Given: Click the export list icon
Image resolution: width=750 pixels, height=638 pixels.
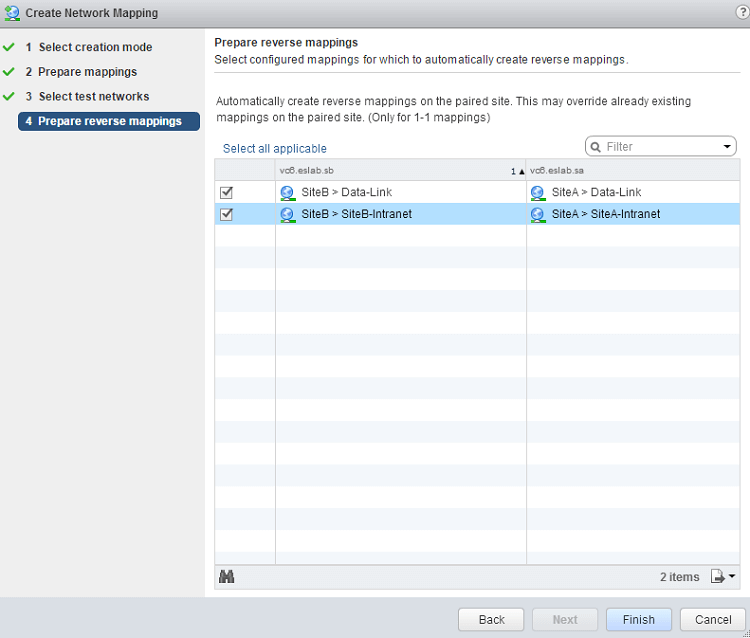Looking at the screenshot, I should click(717, 577).
